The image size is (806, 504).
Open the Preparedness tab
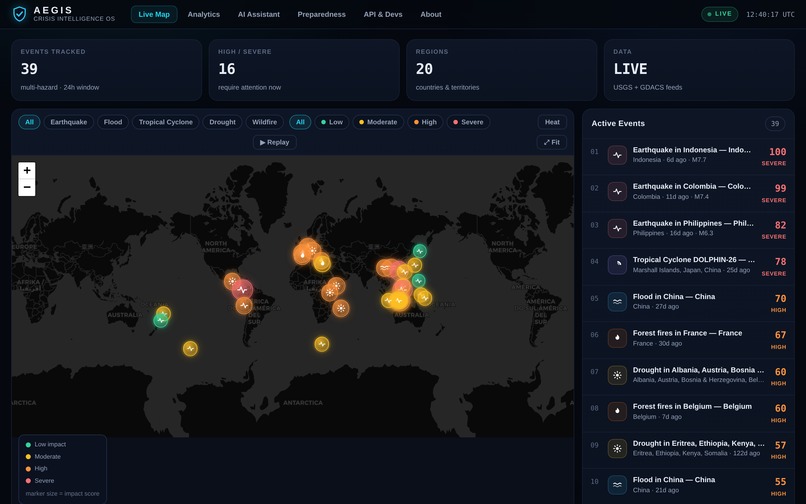(x=321, y=14)
